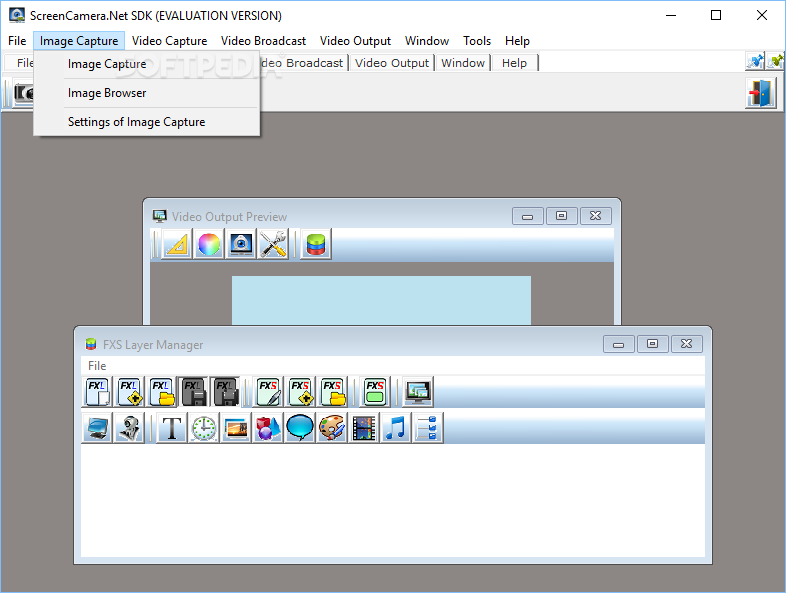The image size is (786, 593).
Task: Click the paint palette icon
Action: [332, 428]
